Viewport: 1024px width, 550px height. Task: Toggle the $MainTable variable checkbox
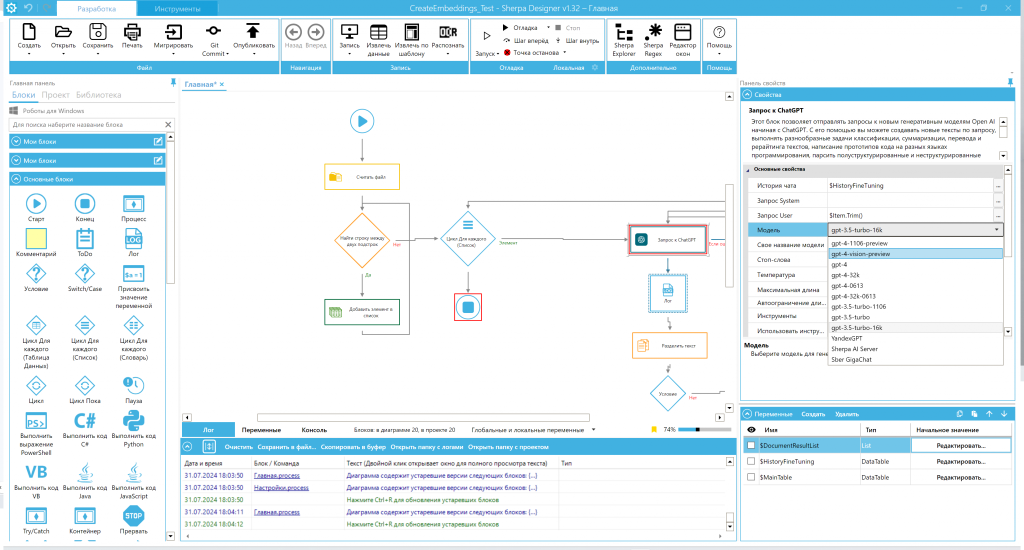click(751, 477)
